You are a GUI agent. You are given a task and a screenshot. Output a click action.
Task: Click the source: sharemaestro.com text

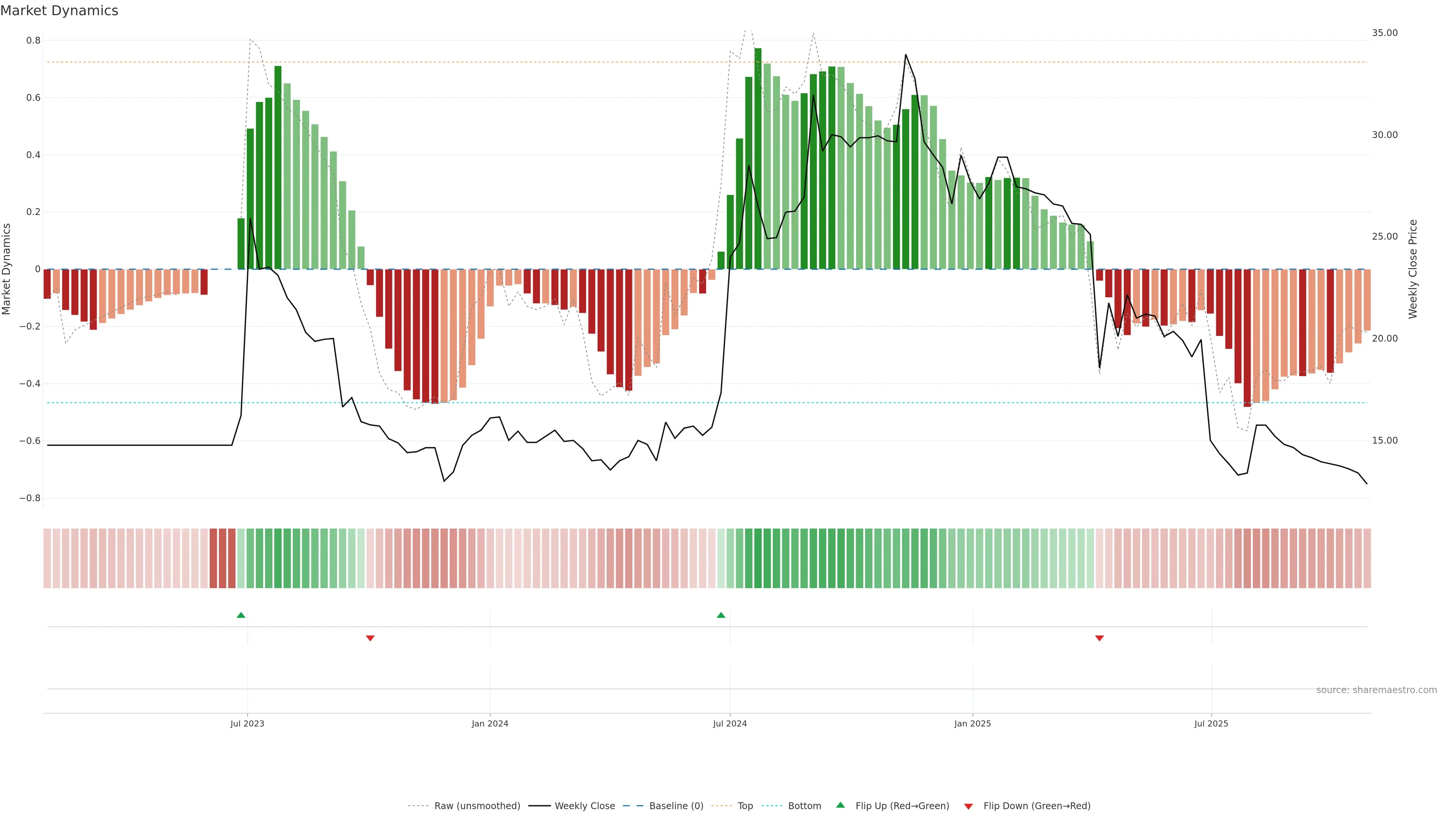1376,690
